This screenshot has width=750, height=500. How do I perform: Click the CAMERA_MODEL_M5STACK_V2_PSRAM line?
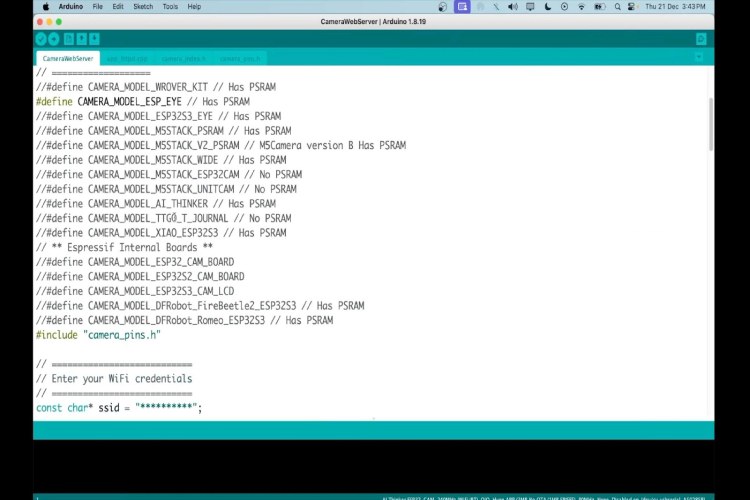pos(221,145)
